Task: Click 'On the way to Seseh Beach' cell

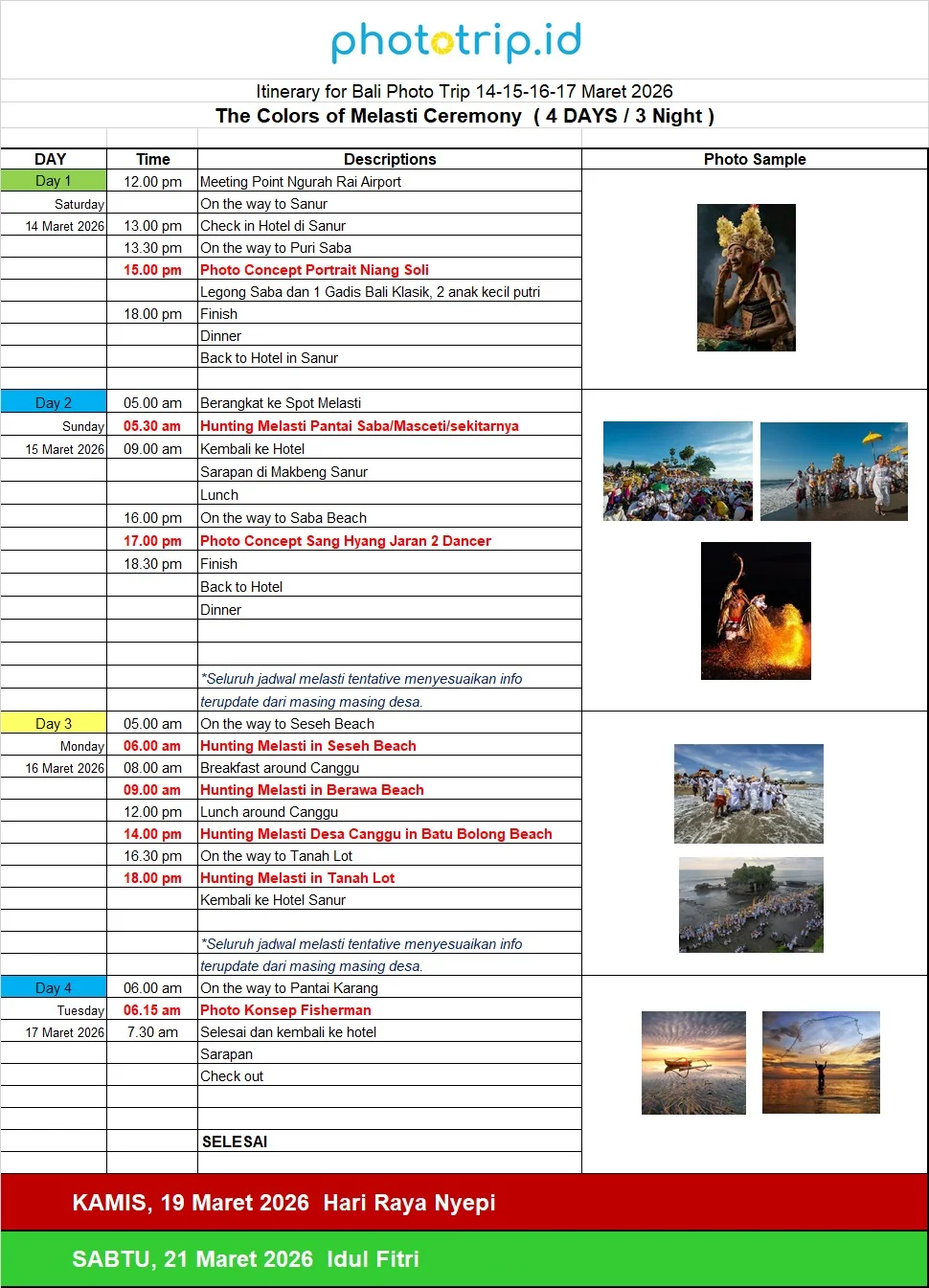Action: [x=390, y=723]
